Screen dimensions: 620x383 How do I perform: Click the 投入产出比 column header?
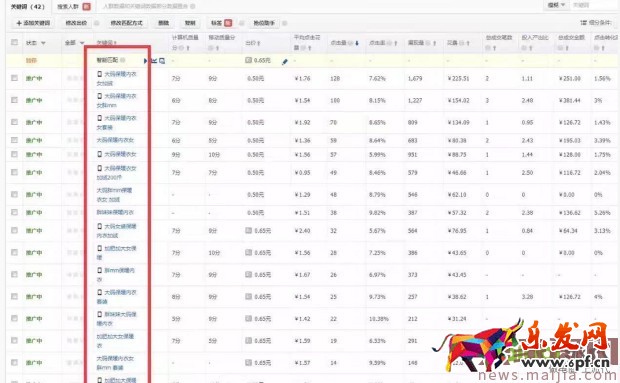pyautogui.click(x=535, y=38)
